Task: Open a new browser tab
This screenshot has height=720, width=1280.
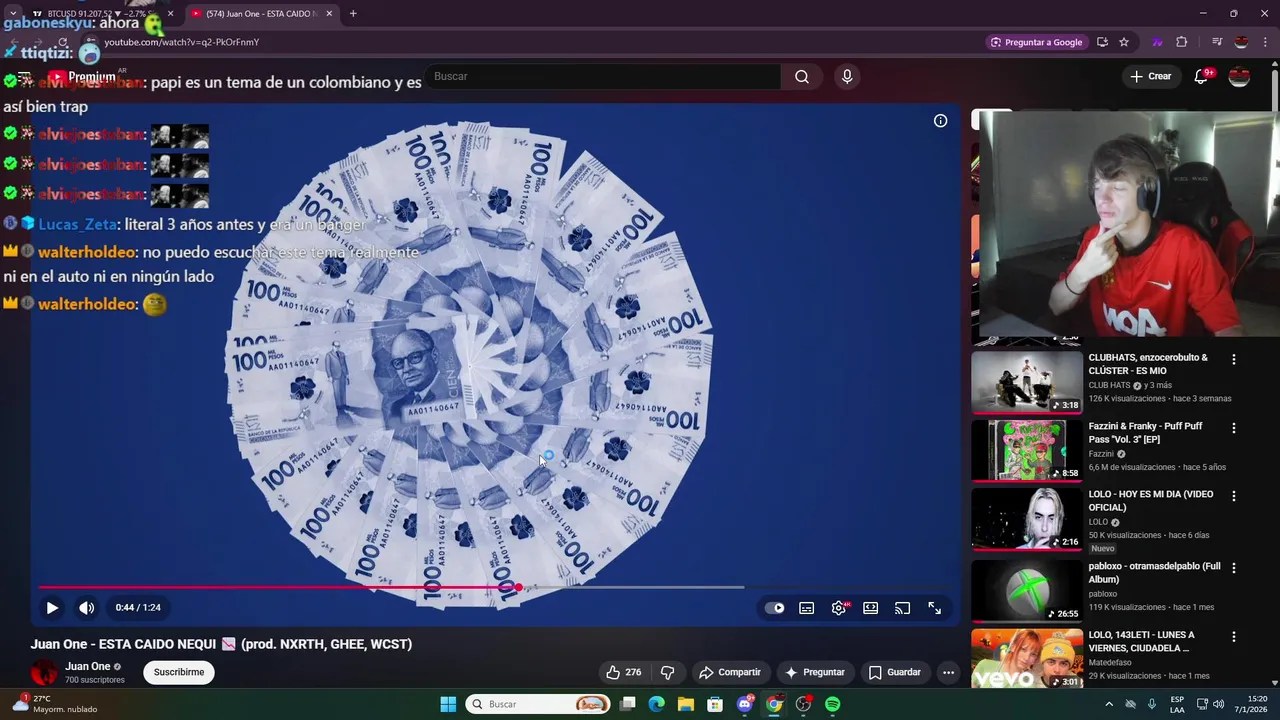Action: [x=353, y=14]
